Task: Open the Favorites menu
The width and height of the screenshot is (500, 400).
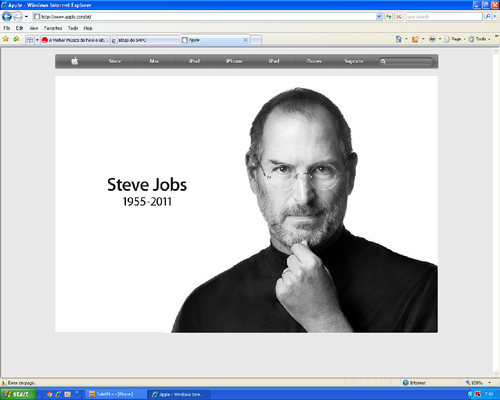Action: point(53,28)
